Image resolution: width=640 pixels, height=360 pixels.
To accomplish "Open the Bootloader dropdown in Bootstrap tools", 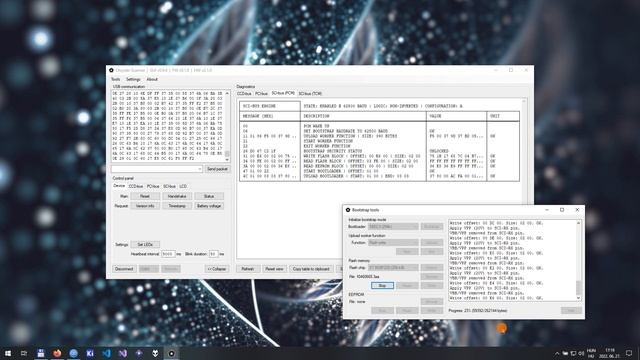I will [393, 227].
